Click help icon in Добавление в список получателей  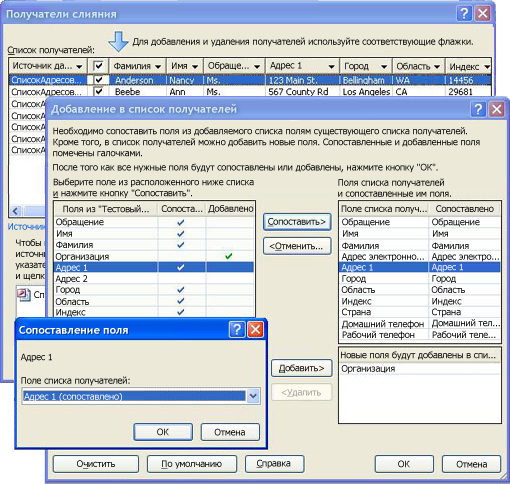click(x=478, y=109)
